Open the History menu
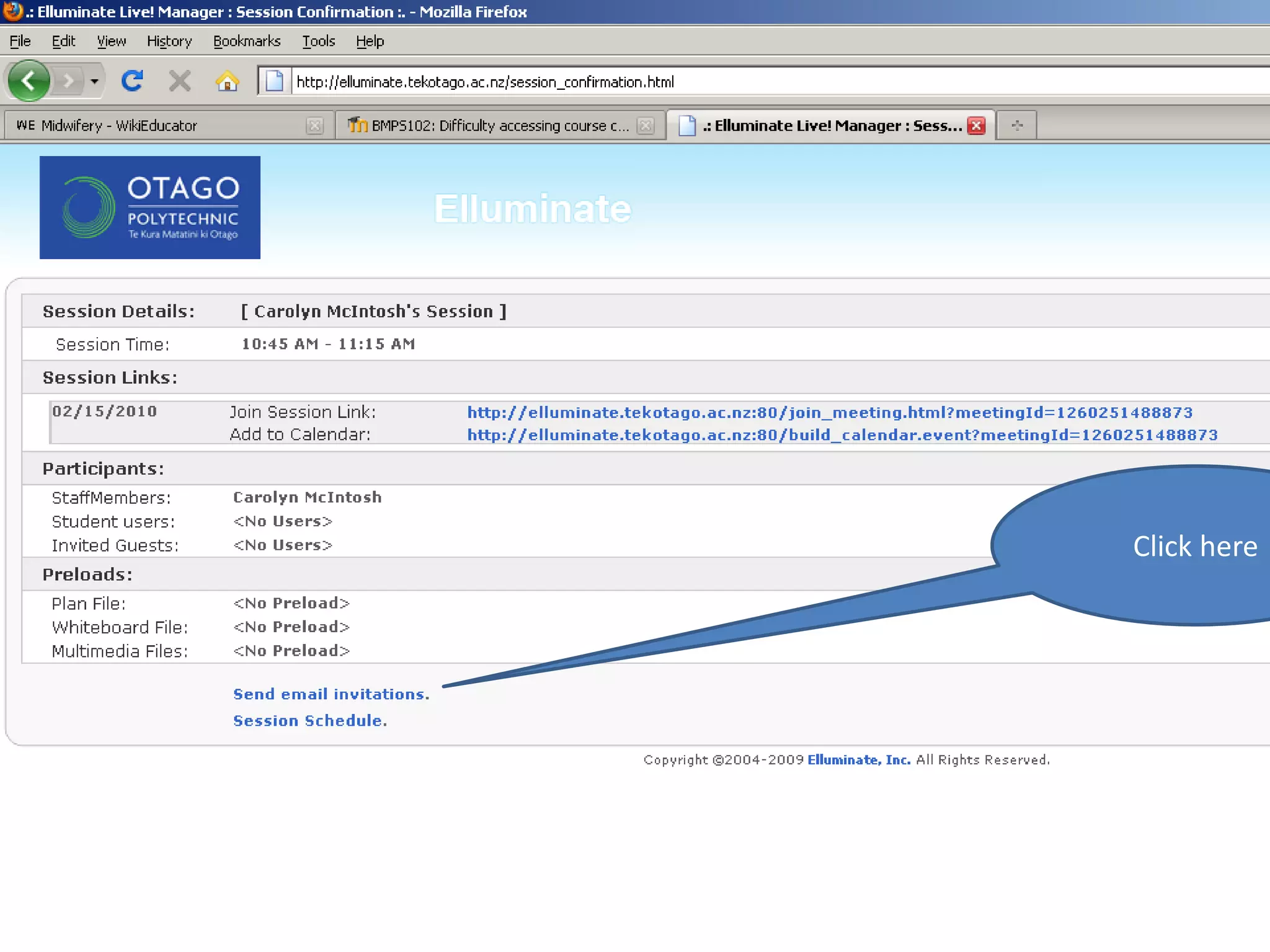The height and width of the screenshot is (952, 1270). (169, 42)
